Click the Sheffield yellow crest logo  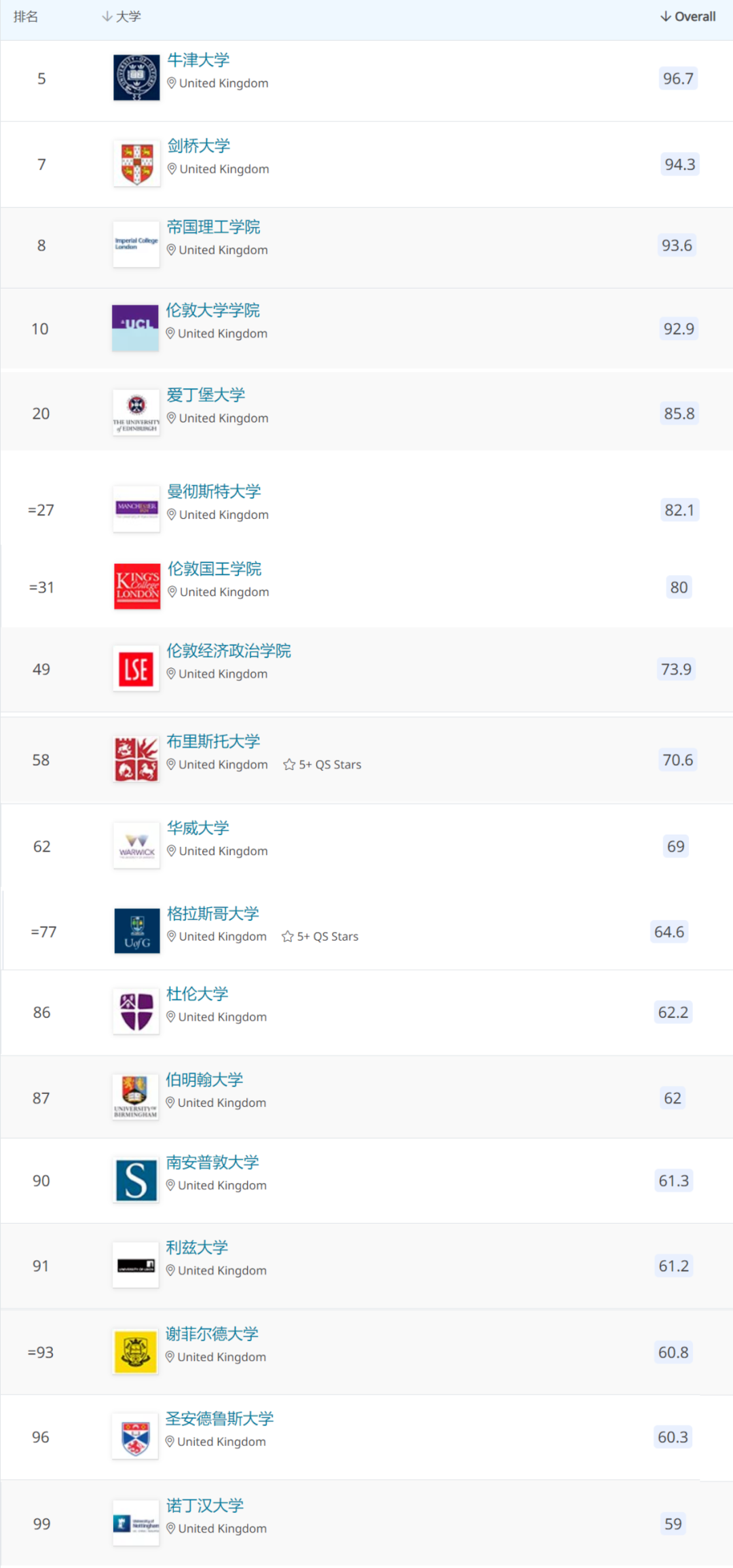pos(135,1352)
